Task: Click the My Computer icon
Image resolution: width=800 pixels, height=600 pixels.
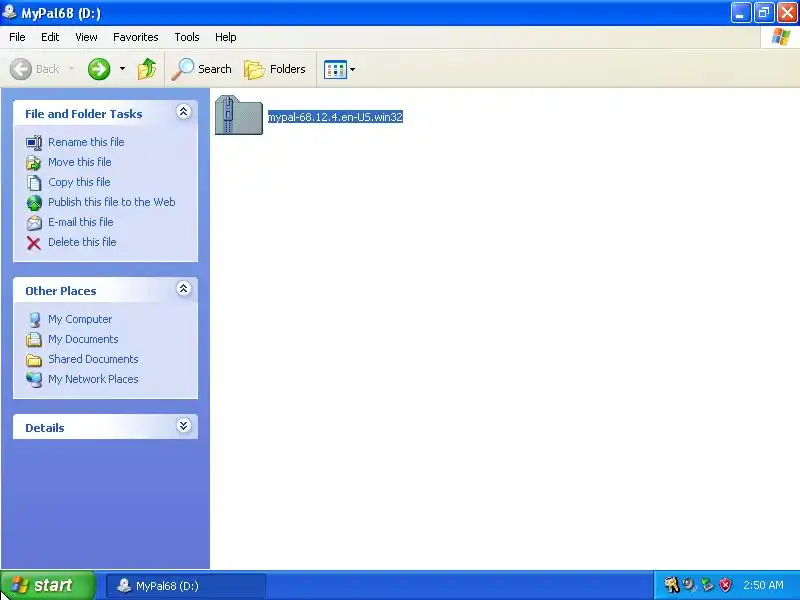Action: click(34, 319)
